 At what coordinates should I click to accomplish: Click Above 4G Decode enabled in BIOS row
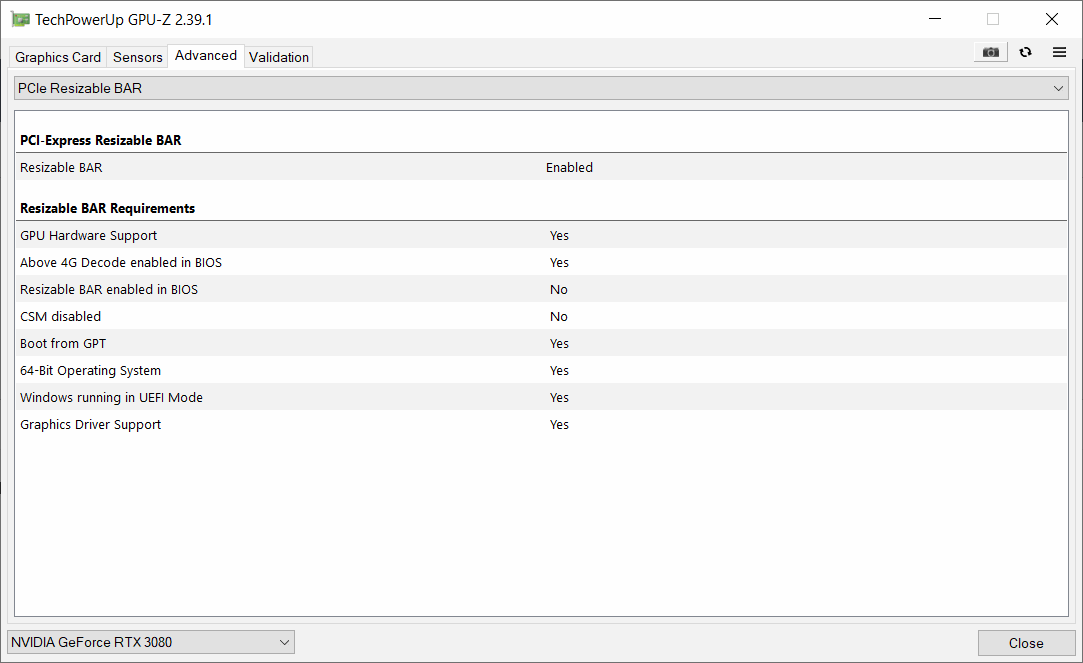pos(542,262)
